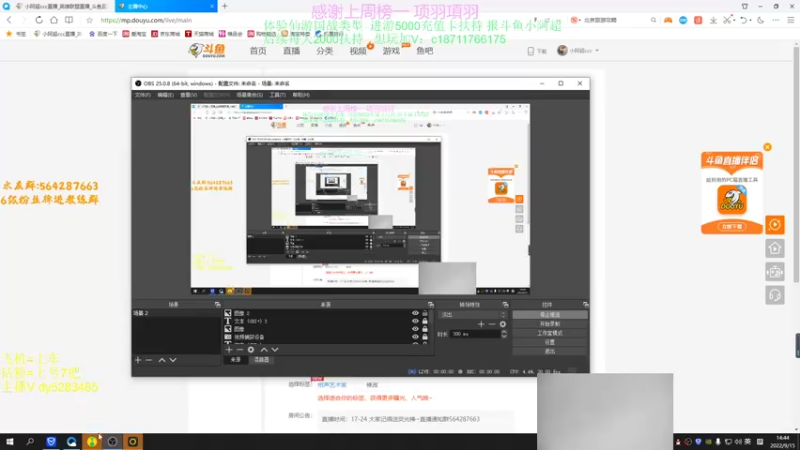Screen dimensions: 800x450
Task: Open the 百度一下 bookmark
Action: [x=103, y=34]
